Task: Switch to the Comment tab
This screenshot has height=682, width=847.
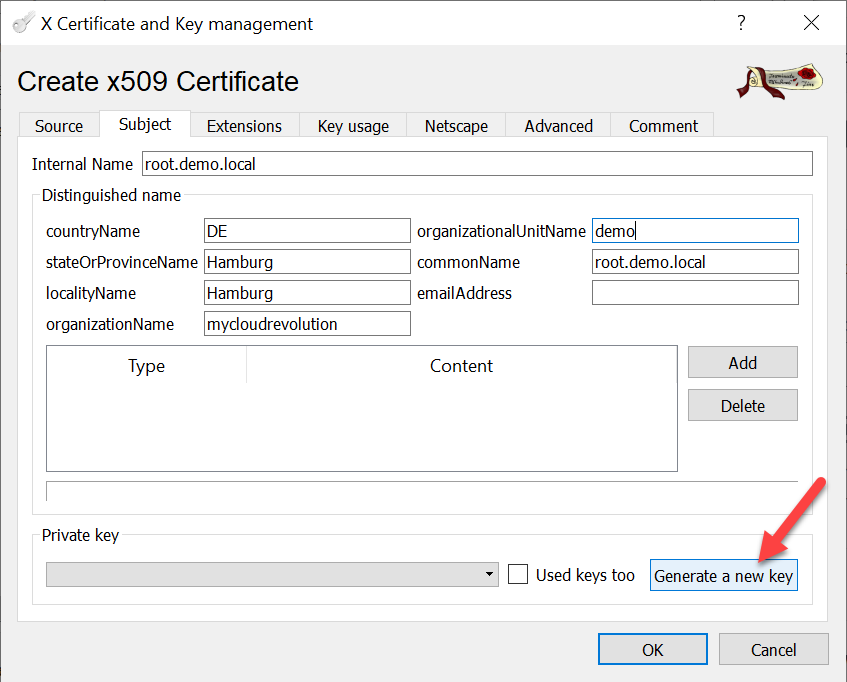Action: [663, 126]
